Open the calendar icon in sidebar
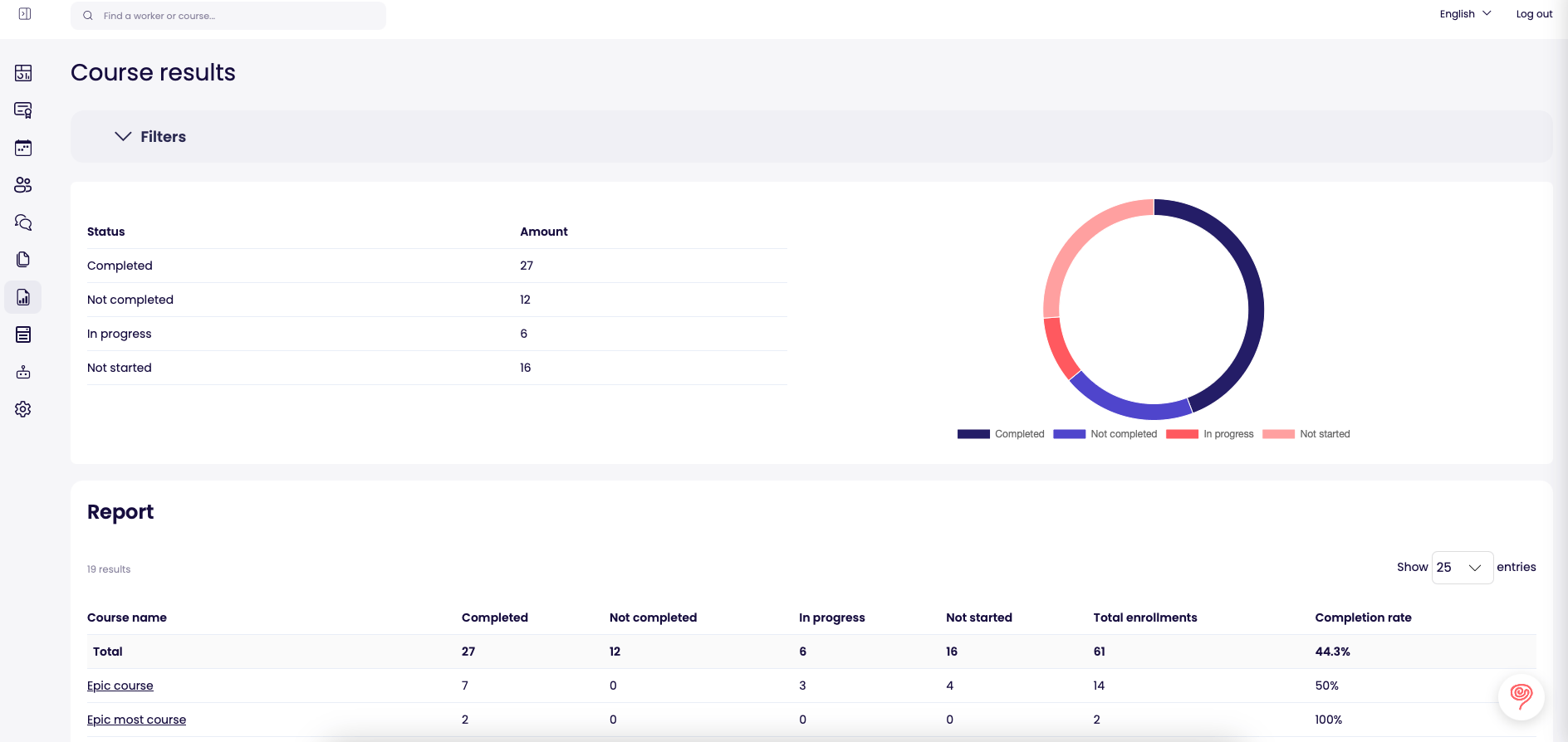The height and width of the screenshot is (742, 1568). click(23, 148)
